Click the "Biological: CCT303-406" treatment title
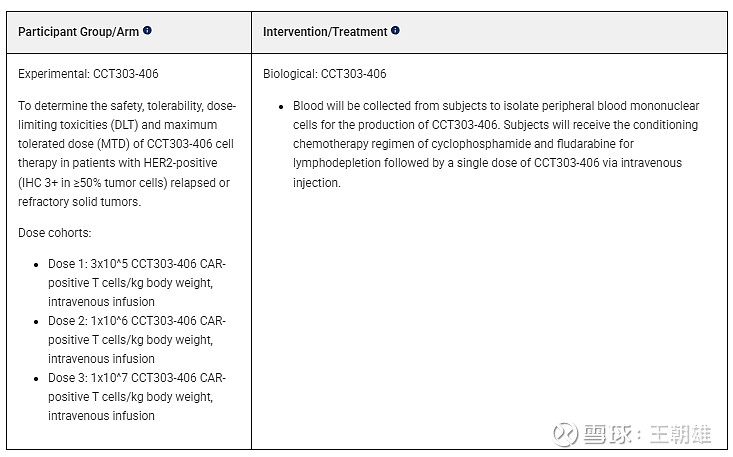Image resolution: width=733 pixels, height=457 pixels. pyautogui.click(x=325, y=74)
